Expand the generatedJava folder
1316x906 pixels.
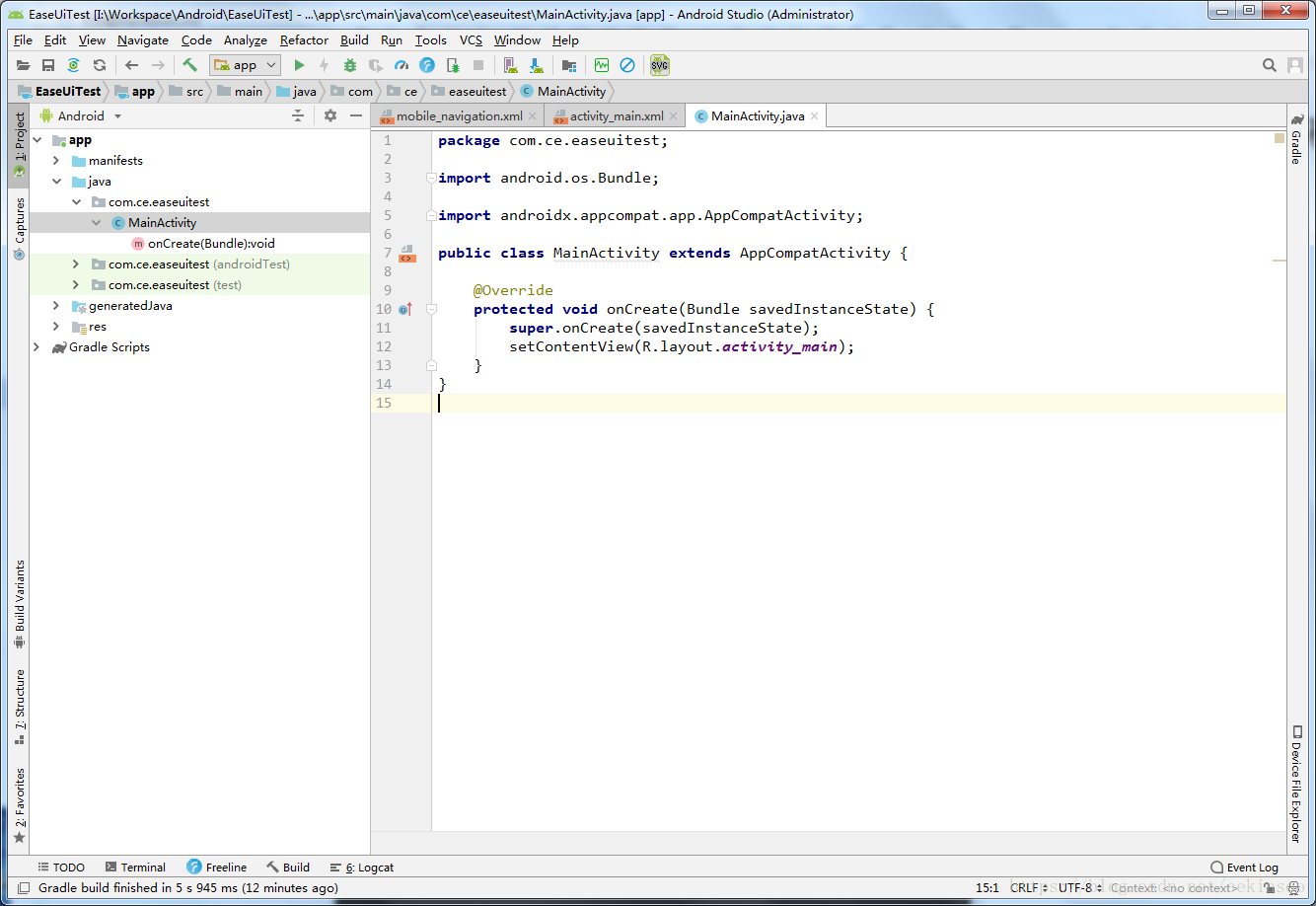click(56, 306)
